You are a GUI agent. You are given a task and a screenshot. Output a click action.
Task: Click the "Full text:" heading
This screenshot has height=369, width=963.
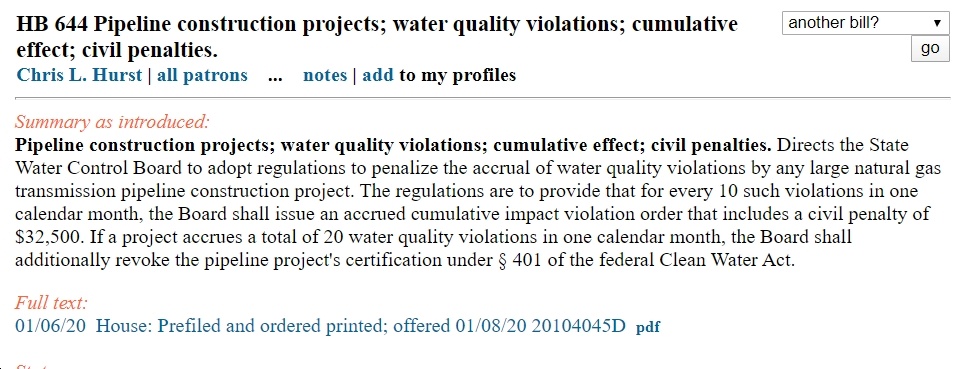[52, 303]
